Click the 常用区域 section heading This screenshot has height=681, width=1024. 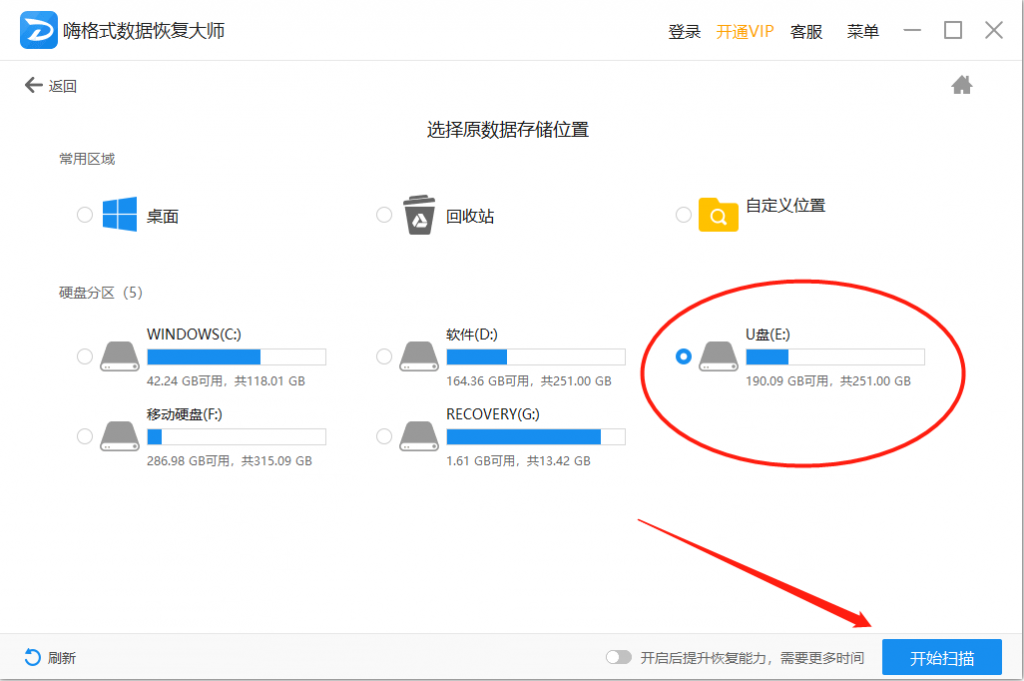(87, 159)
